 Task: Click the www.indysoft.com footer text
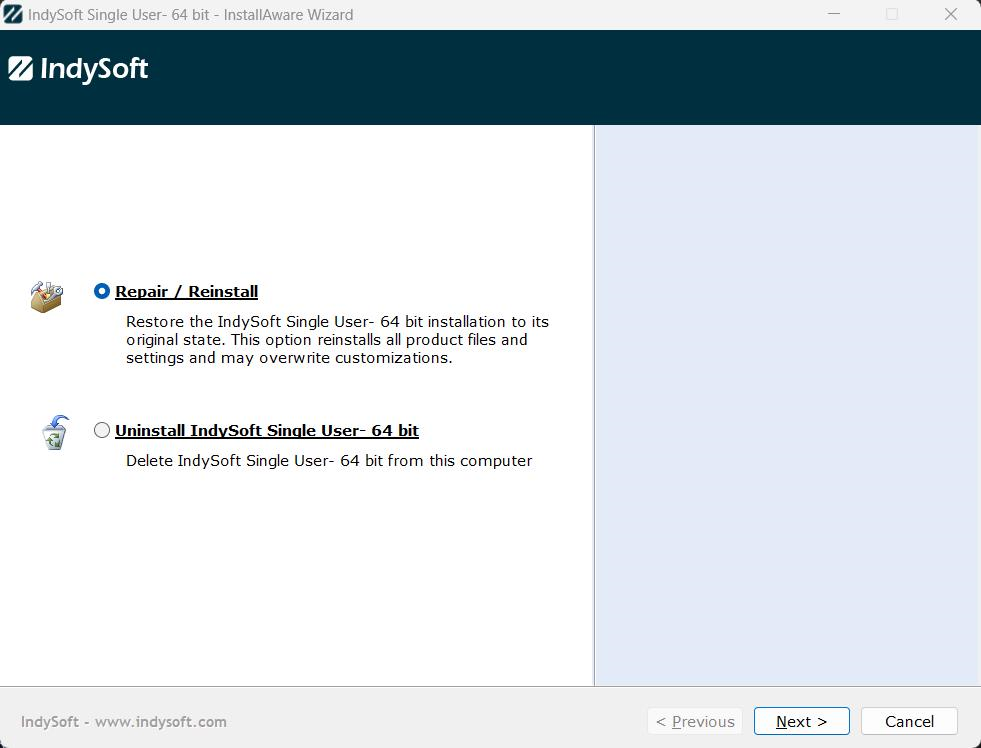click(160, 721)
